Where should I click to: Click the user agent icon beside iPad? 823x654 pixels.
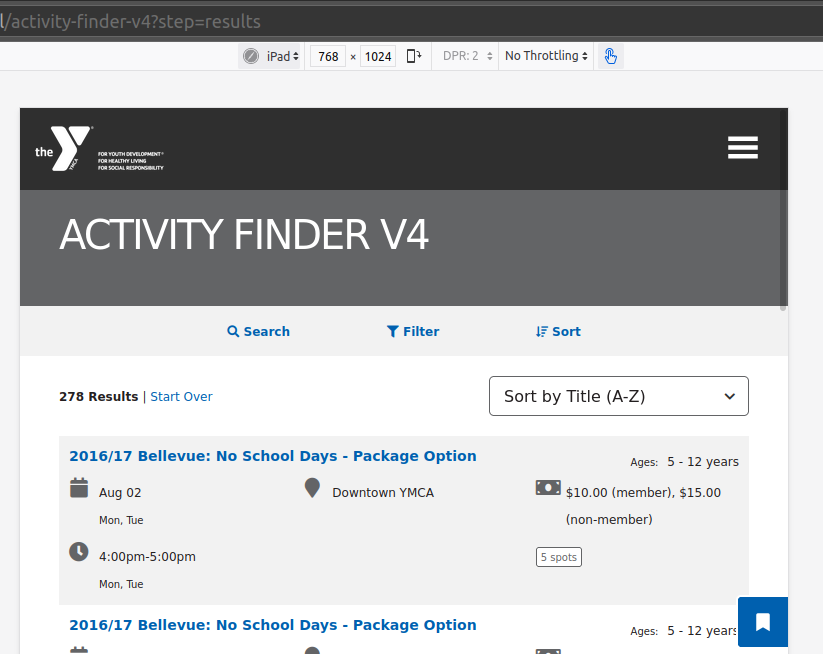click(251, 56)
